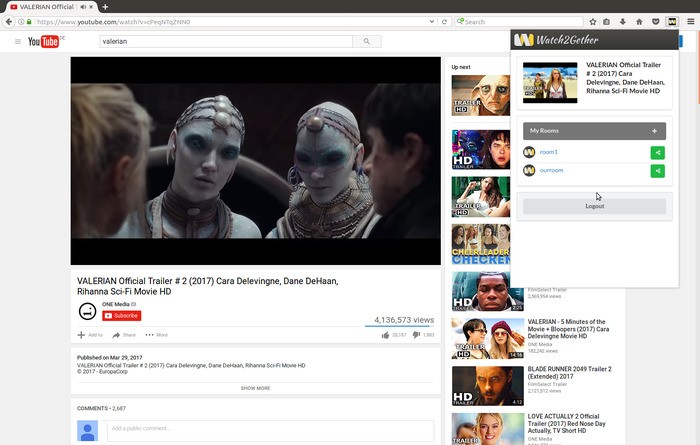Open YouTube guide hamburger menu
This screenshot has width=700, height=445.
pyautogui.click(x=18, y=42)
